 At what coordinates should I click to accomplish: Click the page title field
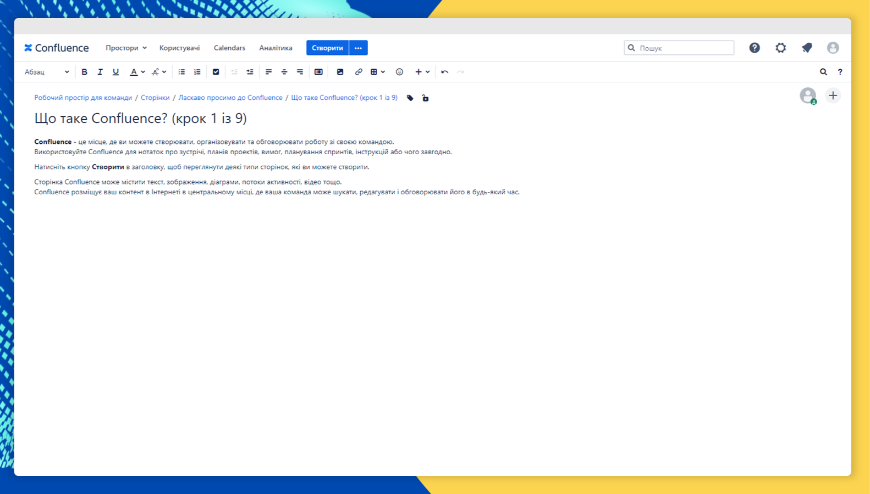point(140,118)
